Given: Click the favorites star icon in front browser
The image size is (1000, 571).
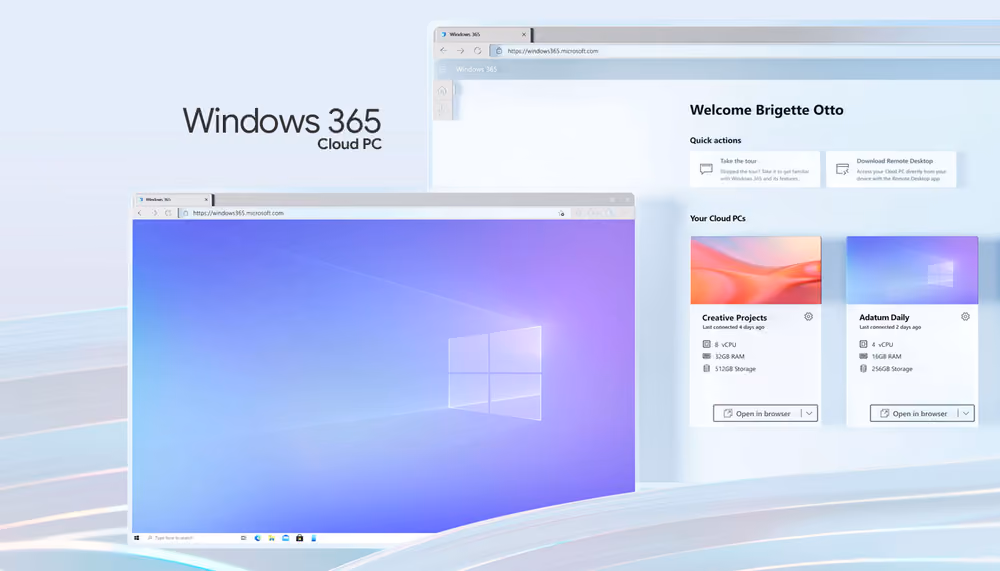Looking at the screenshot, I should 561,213.
